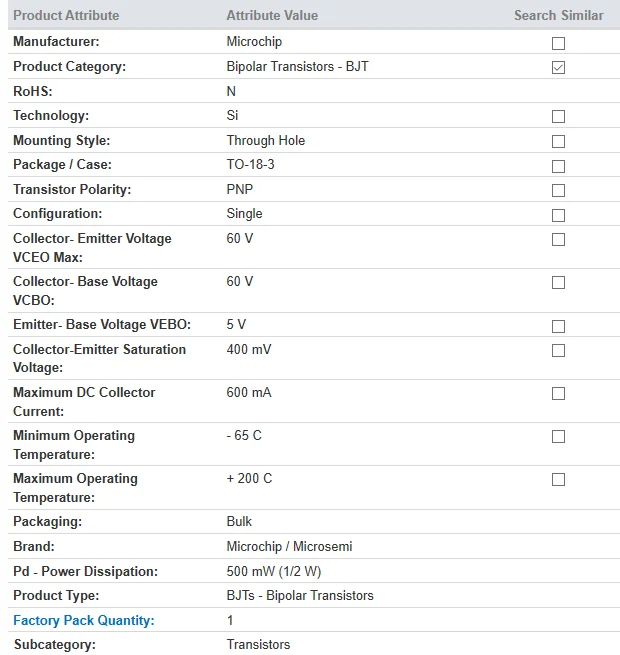The image size is (620, 655).
Task: Click the PNP polarity value
Action: [x=240, y=189]
